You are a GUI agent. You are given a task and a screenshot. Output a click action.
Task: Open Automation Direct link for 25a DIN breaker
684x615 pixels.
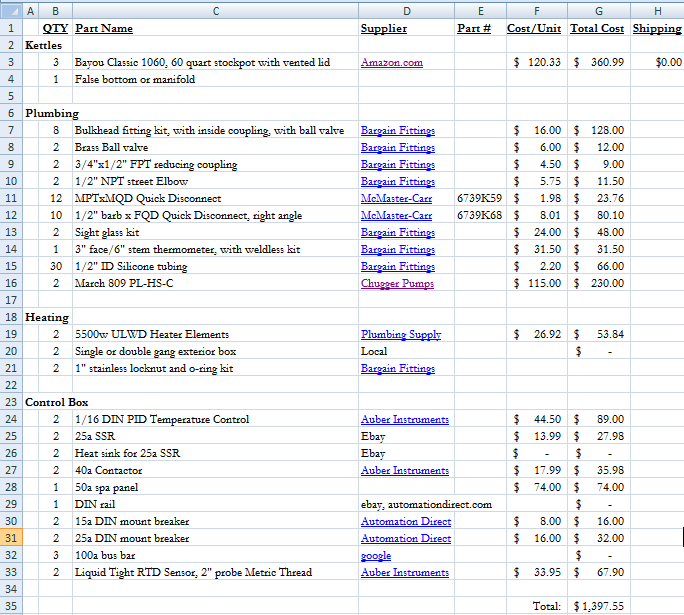(x=406, y=539)
